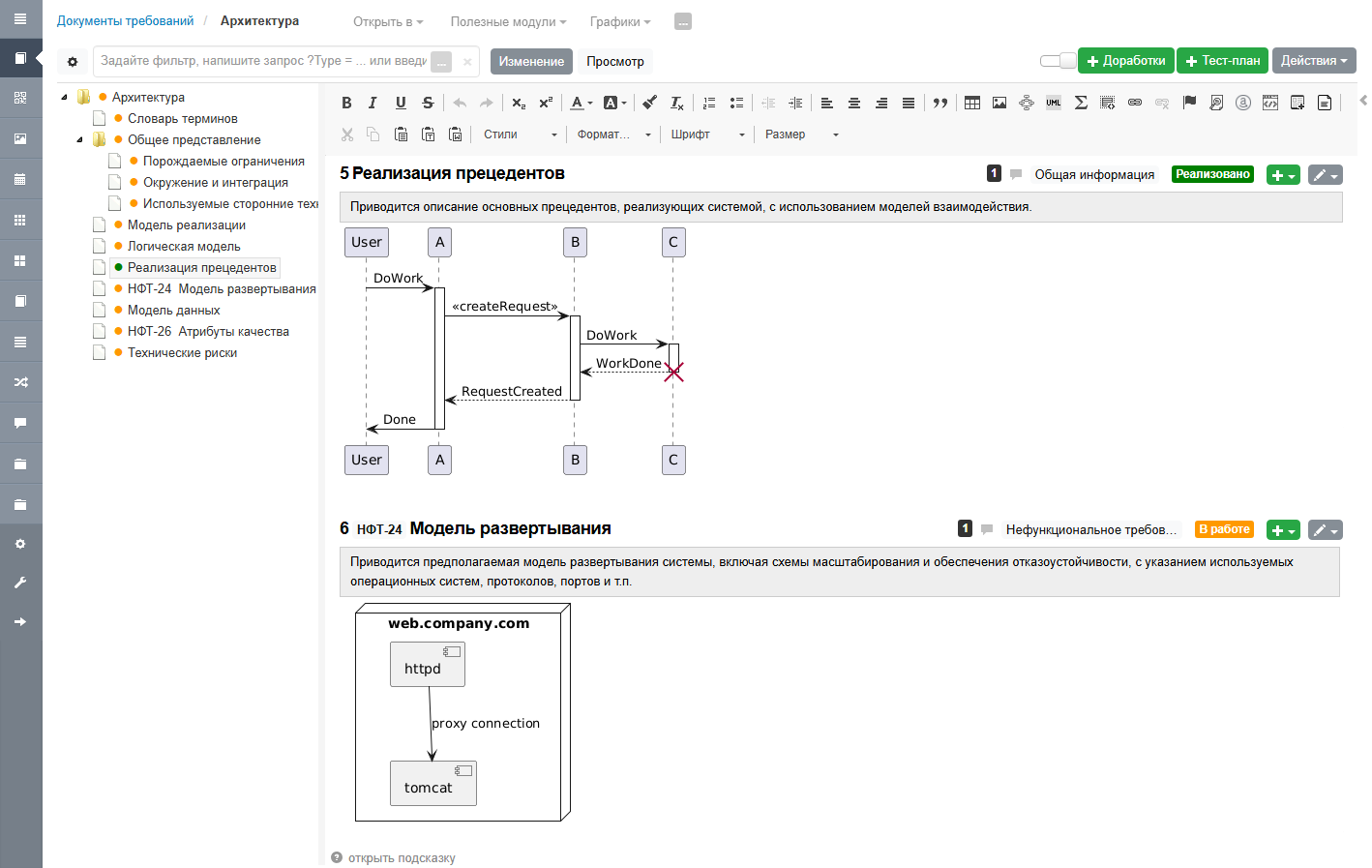Switch to Изменение mode

531,61
